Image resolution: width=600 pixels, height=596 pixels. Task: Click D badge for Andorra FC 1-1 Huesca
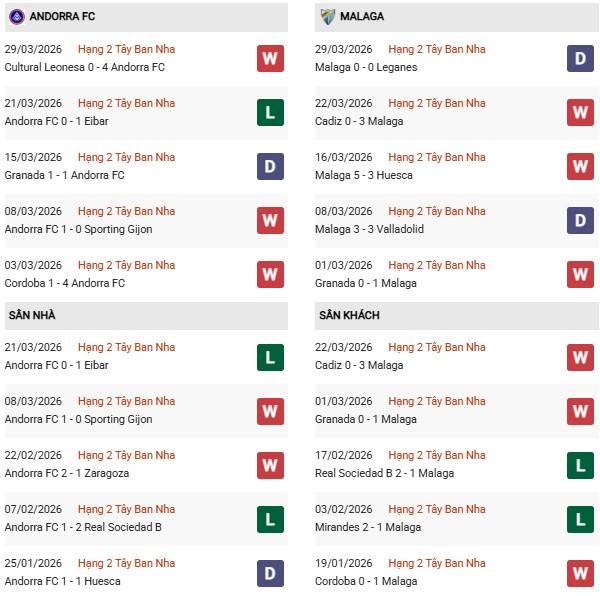(270, 572)
